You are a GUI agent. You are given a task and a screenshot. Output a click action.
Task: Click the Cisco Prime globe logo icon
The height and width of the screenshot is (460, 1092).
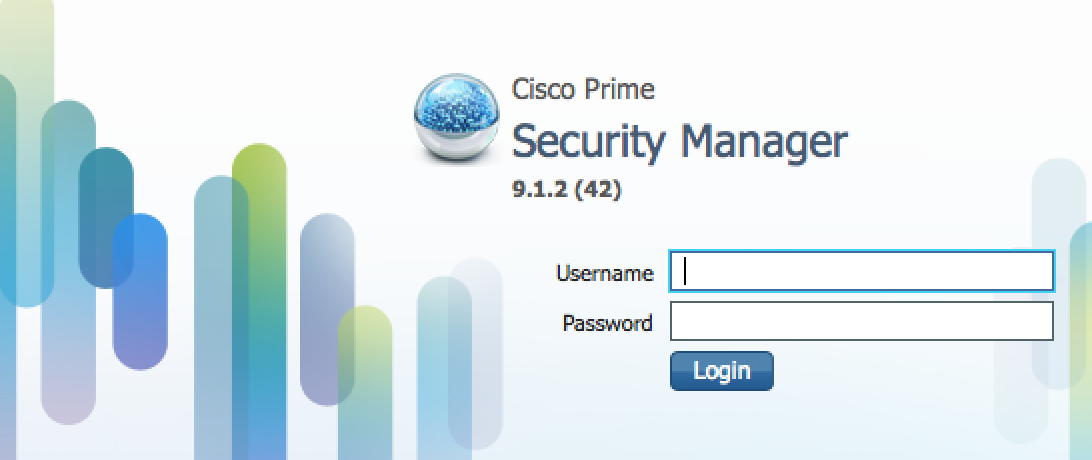click(x=456, y=121)
